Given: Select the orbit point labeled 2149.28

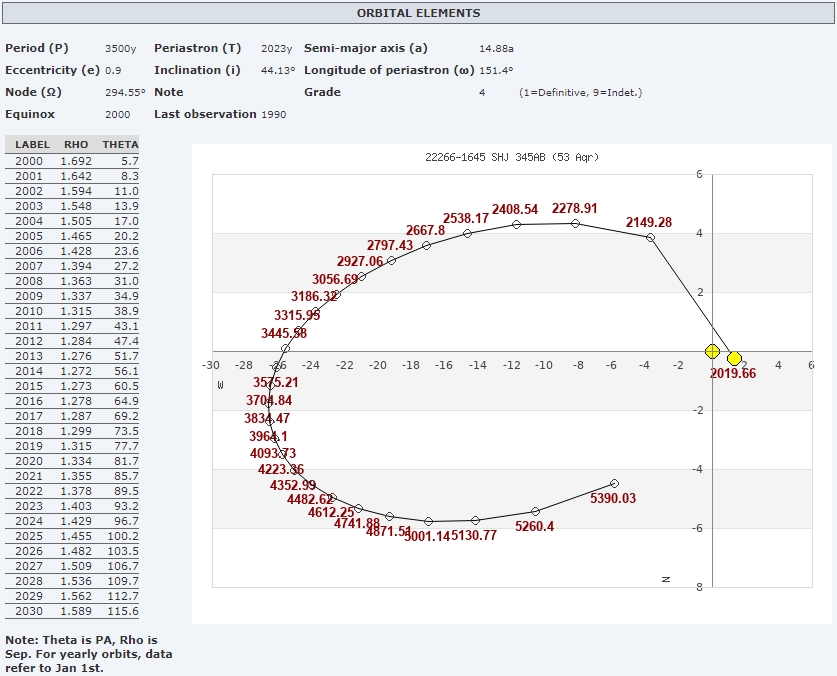Looking at the screenshot, I should point(650,237).
